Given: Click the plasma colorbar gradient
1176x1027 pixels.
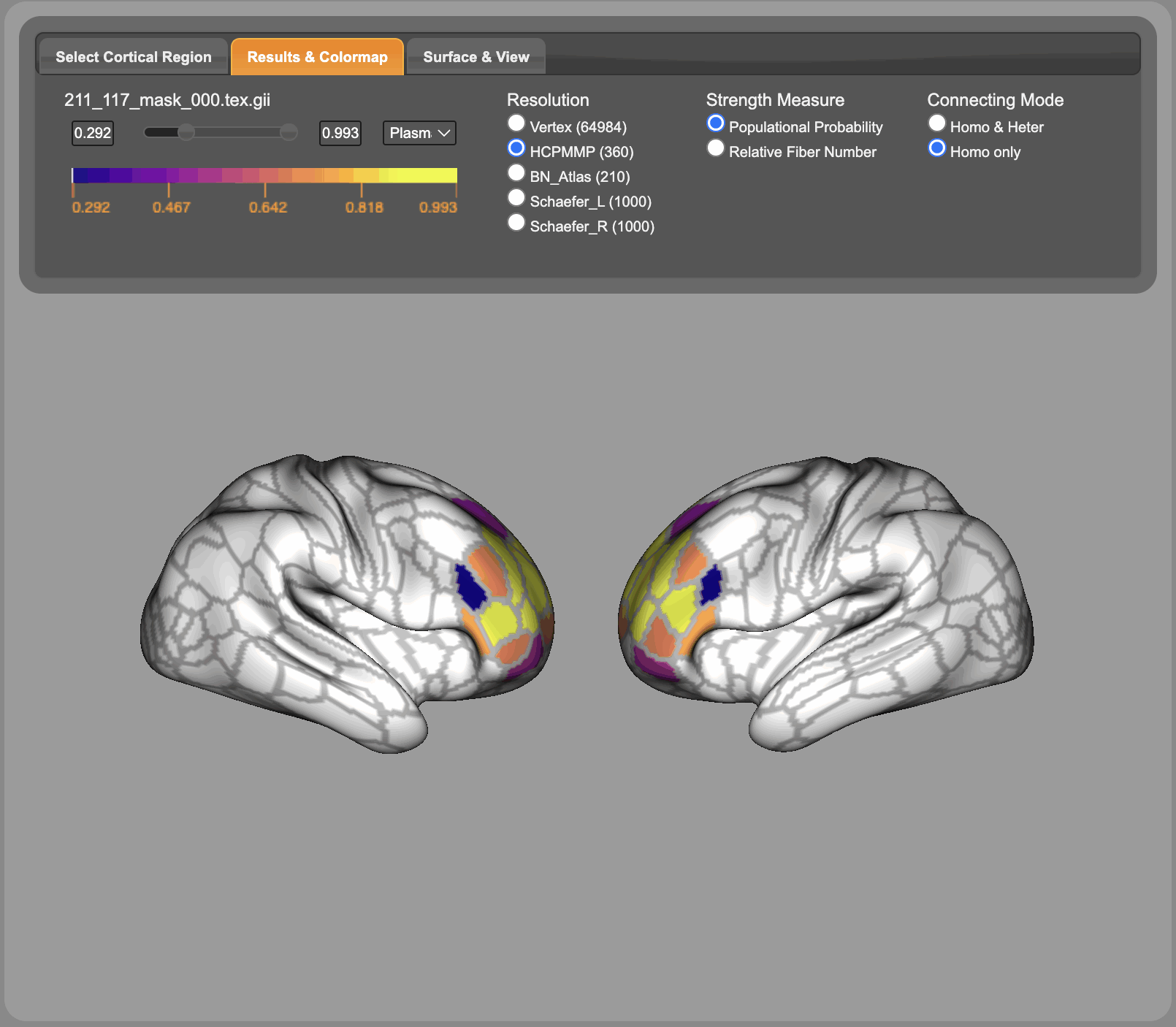Looking at the screenshot, I should tap(264, 175).
